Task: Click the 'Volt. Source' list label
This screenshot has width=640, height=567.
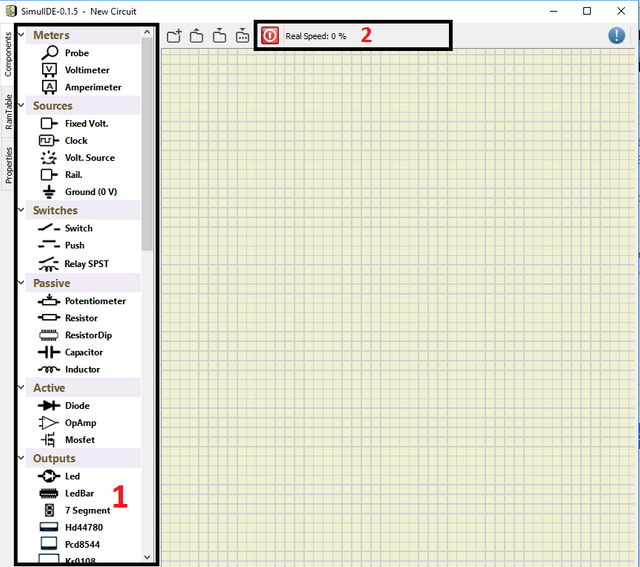Action: tap(90, 158)
